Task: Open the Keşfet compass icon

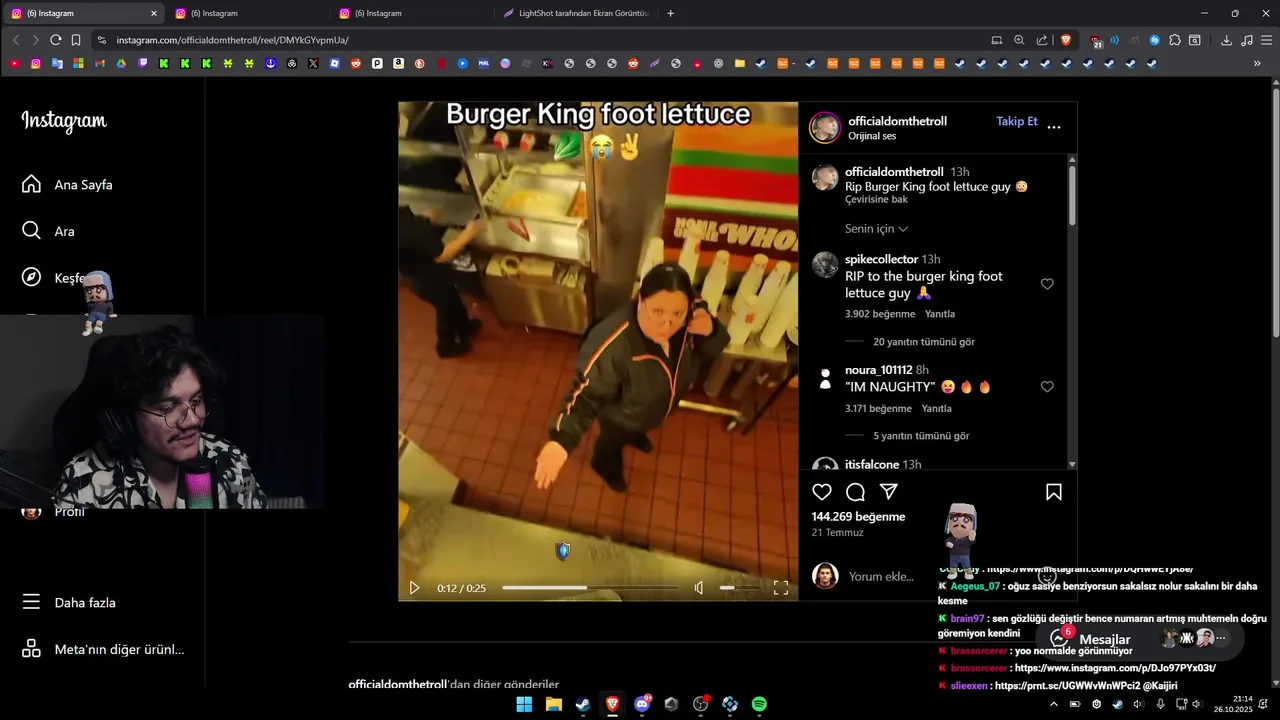Action: (x=31, y=277)
